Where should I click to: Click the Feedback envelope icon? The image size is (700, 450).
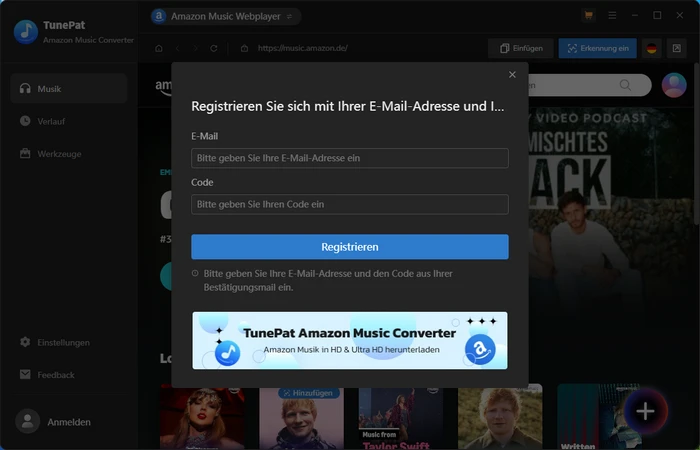click(25, 375)
